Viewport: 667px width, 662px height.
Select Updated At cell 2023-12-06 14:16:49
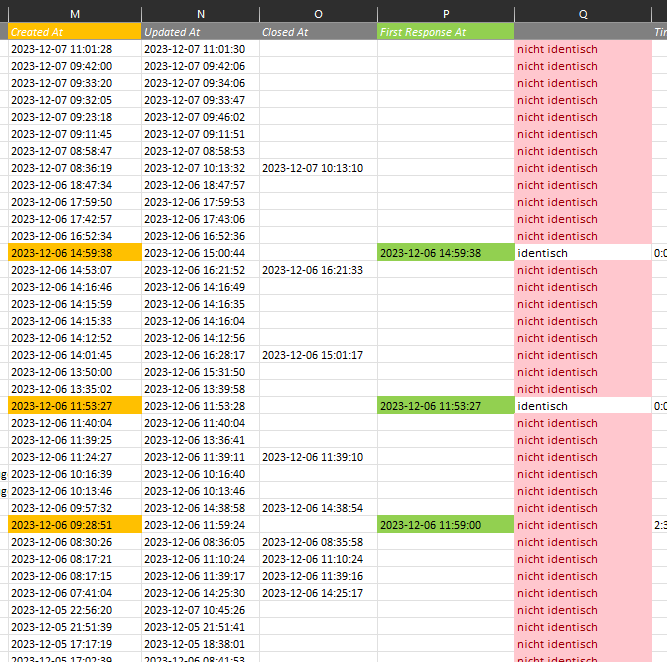(200, 287)
